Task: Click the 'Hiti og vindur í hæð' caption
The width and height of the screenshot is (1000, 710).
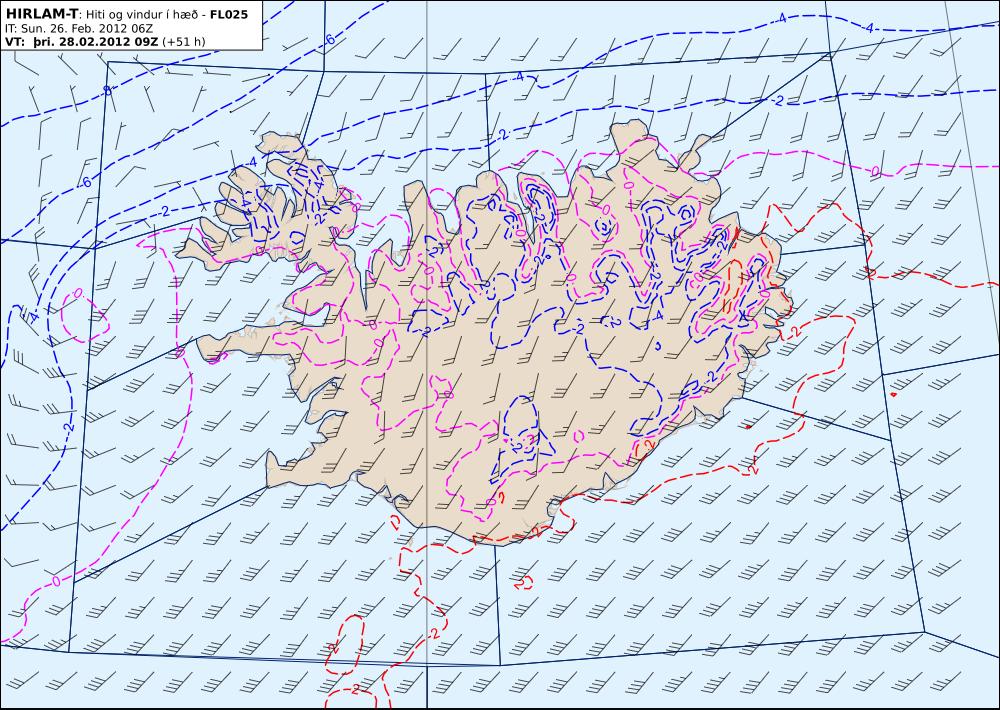Action: click(x=143, y=15)
